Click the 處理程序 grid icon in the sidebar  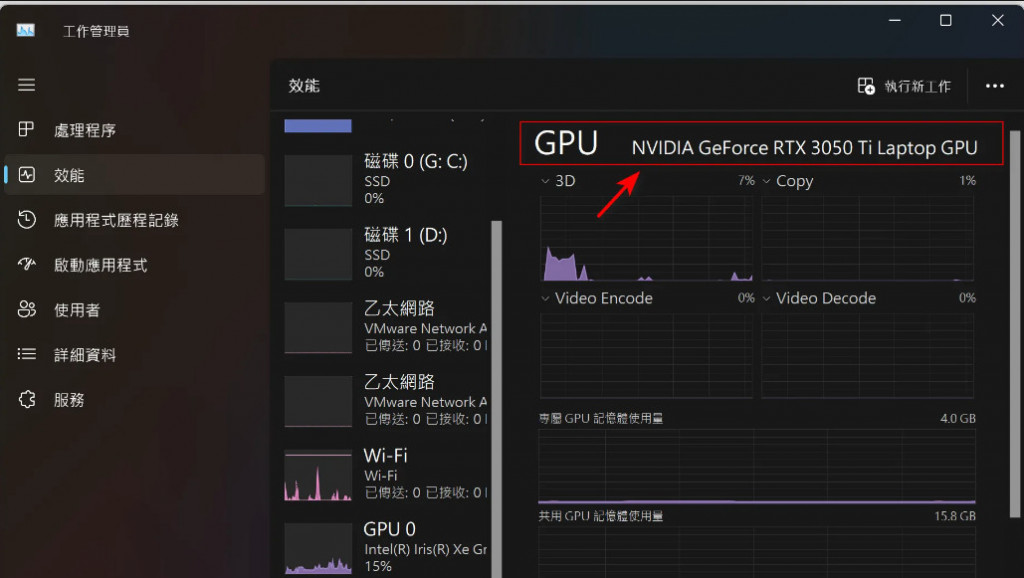(x=26, y=129)
